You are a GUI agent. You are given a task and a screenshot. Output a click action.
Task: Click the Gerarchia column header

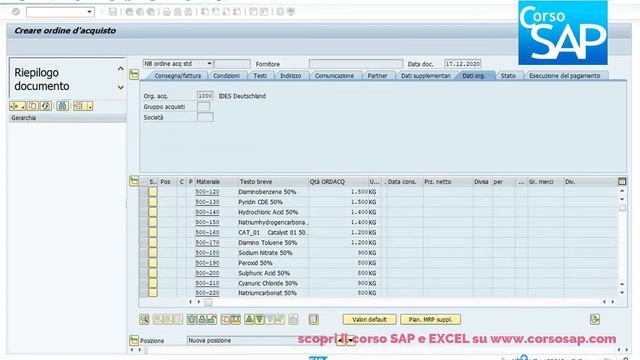pyautogui.click(x=67, y=118)
